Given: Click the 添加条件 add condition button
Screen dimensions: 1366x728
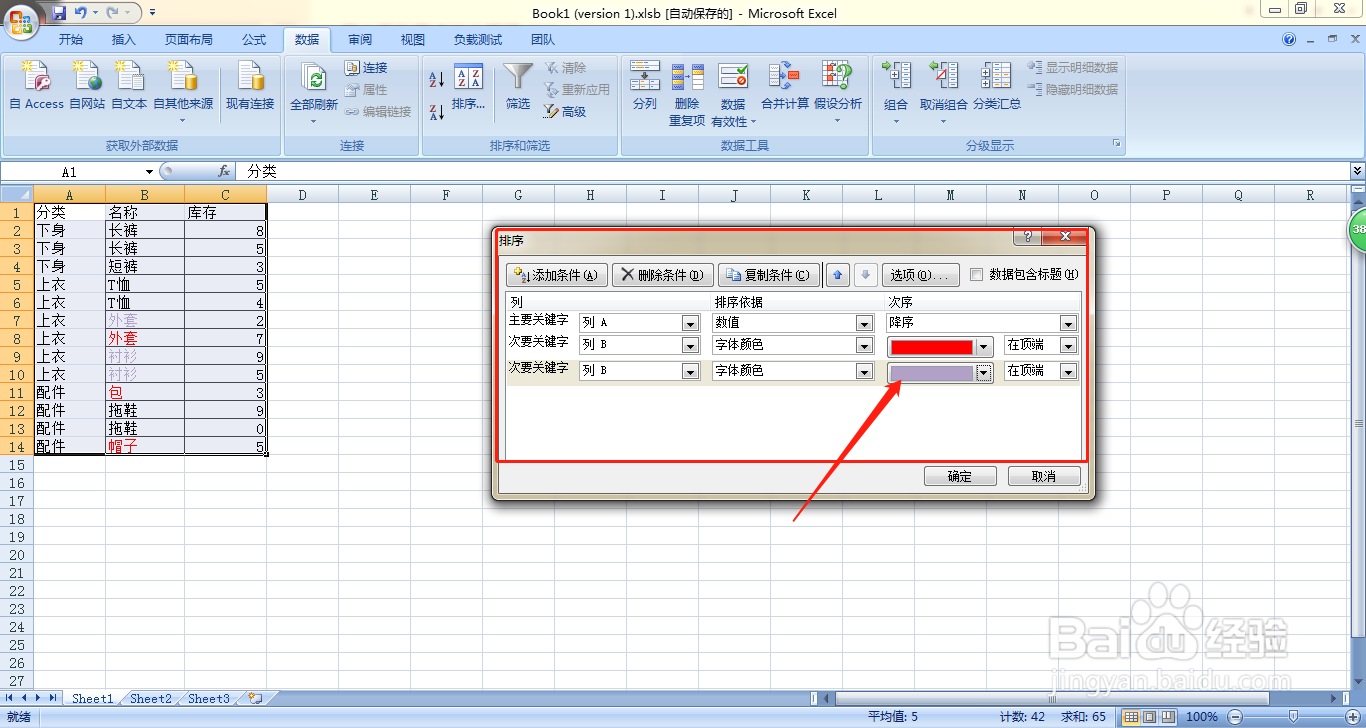Looking at the screenshot, I should point(554,275).
